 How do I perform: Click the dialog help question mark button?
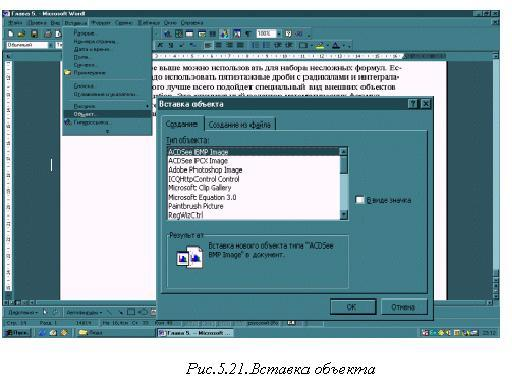pyautogui.click(x=413, y=104)
